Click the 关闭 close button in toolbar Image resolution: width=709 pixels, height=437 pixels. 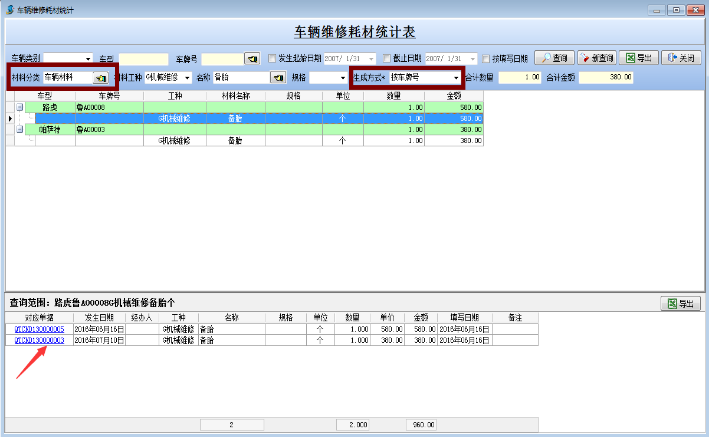coord(680,58)
